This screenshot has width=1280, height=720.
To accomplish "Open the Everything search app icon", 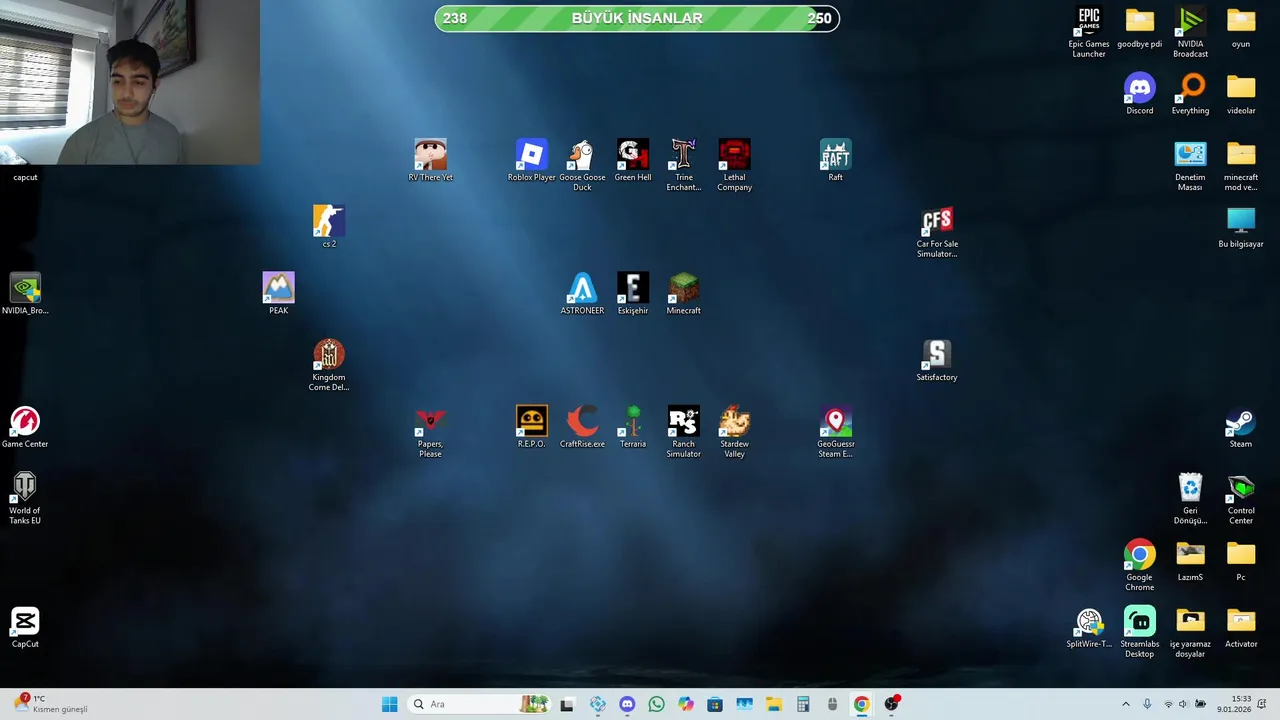I will pyautogui.click(x=1190, y=94).
